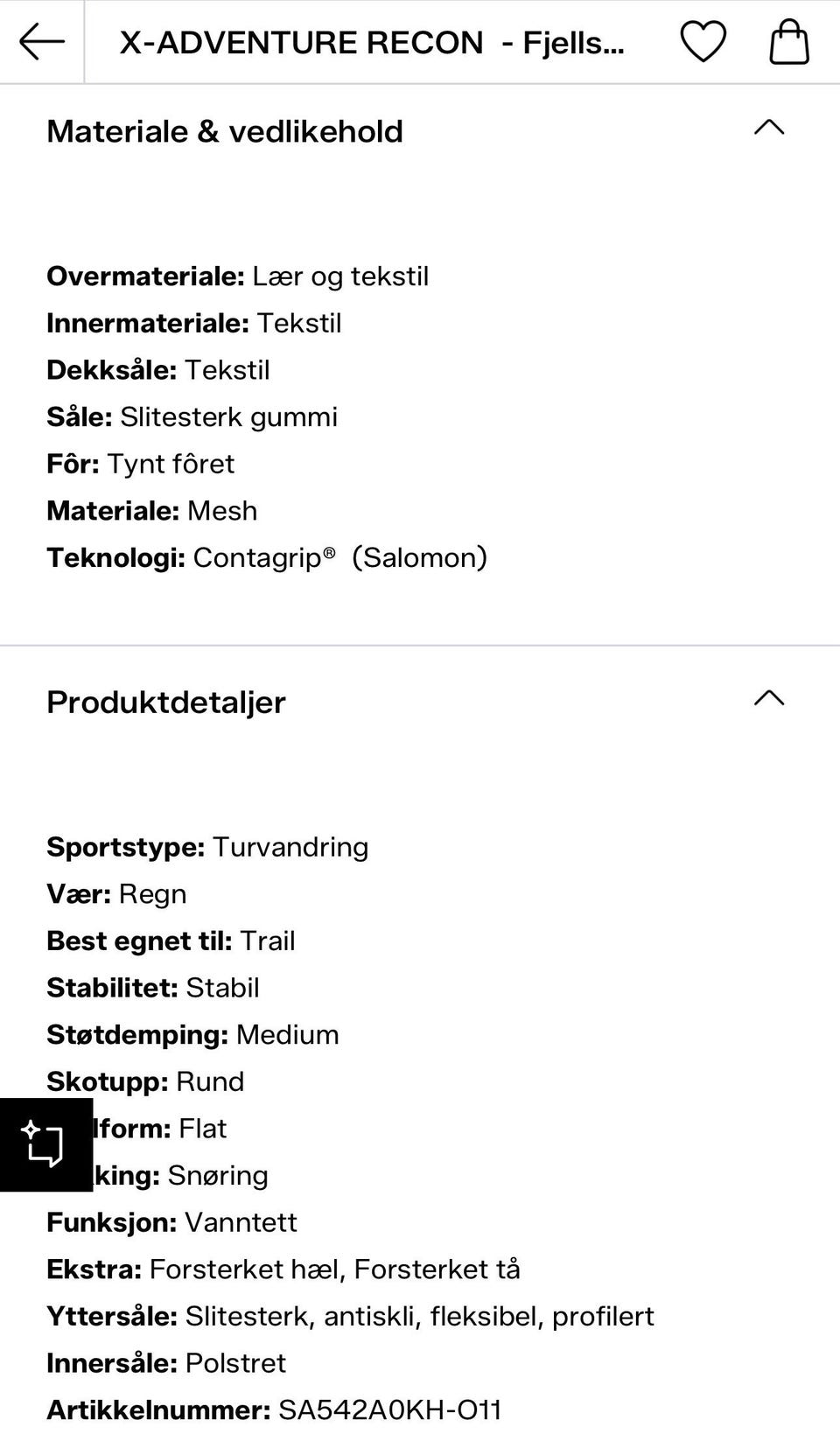Image resolution: width=840 pixels, height=1448 pixels.
Task: Tap the Best egnet til Trail line
Action: 171,941
